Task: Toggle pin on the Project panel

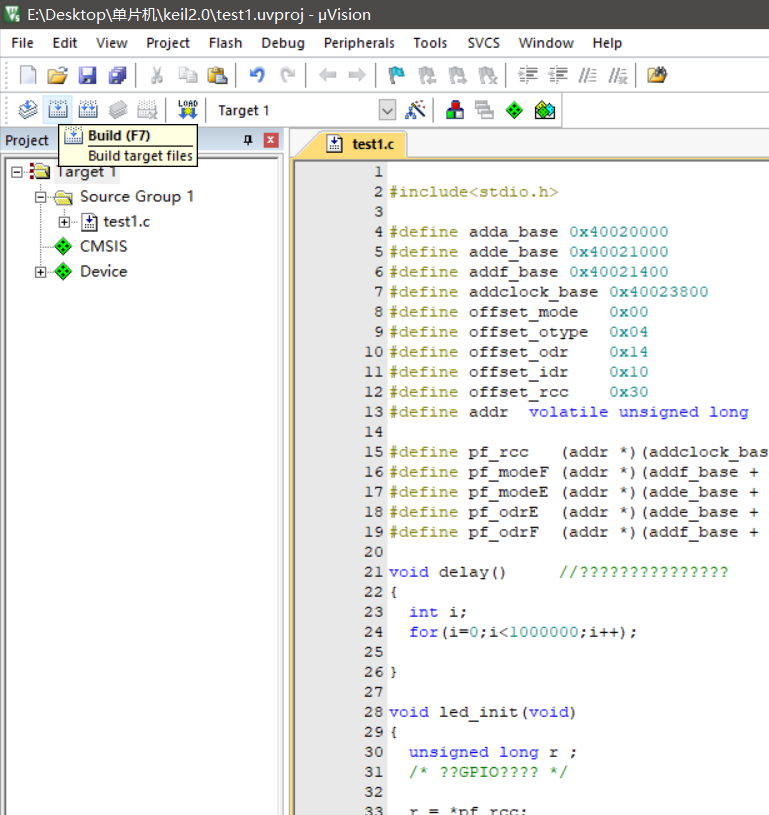Action: [x=248, y=141]
